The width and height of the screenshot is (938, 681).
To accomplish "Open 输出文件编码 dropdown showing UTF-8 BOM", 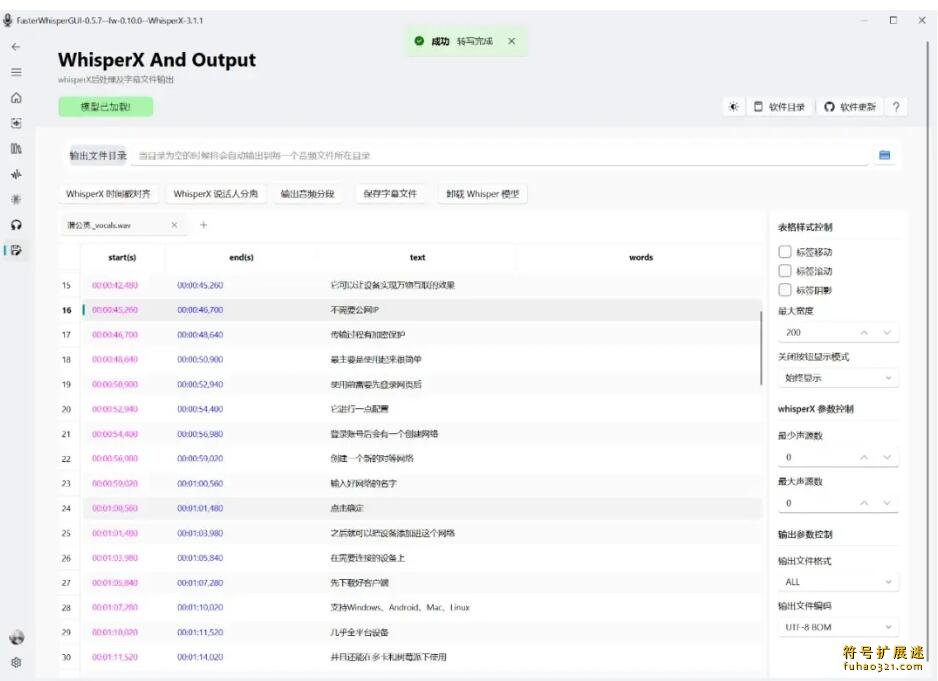I will coord(838,627).
